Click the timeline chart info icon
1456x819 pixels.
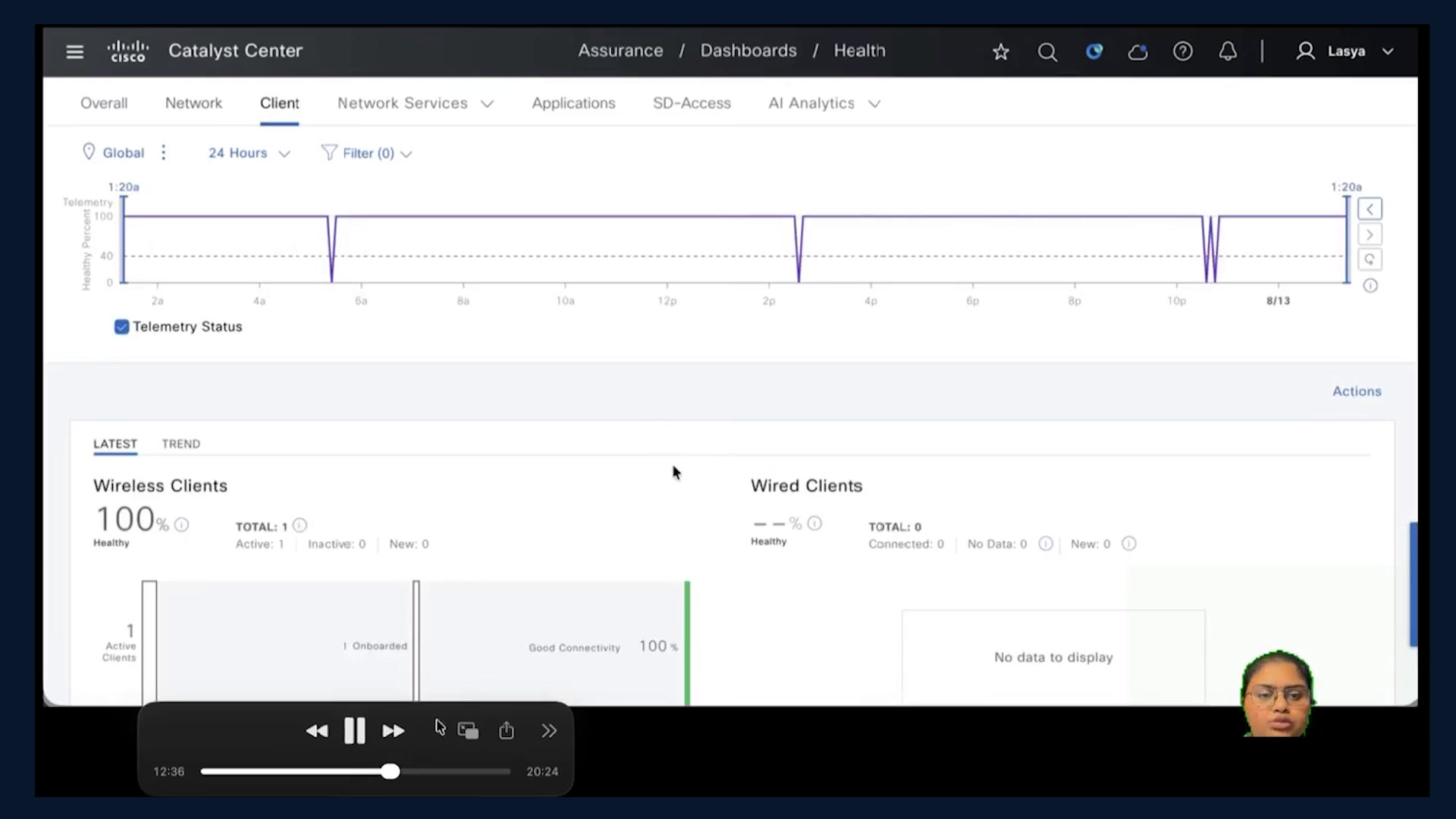click(1370, 286)
